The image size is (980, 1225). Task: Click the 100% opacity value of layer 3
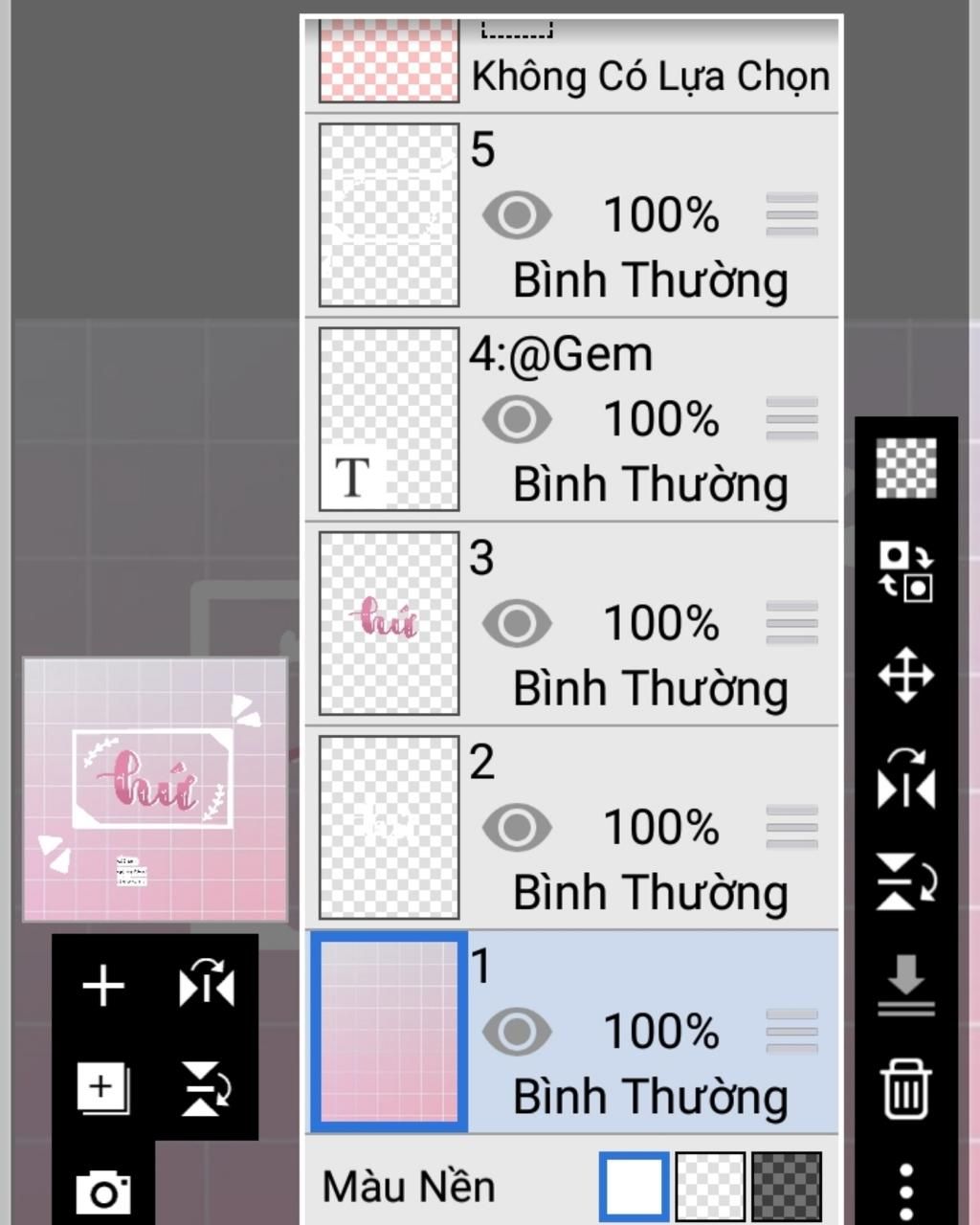coord(661,624)
